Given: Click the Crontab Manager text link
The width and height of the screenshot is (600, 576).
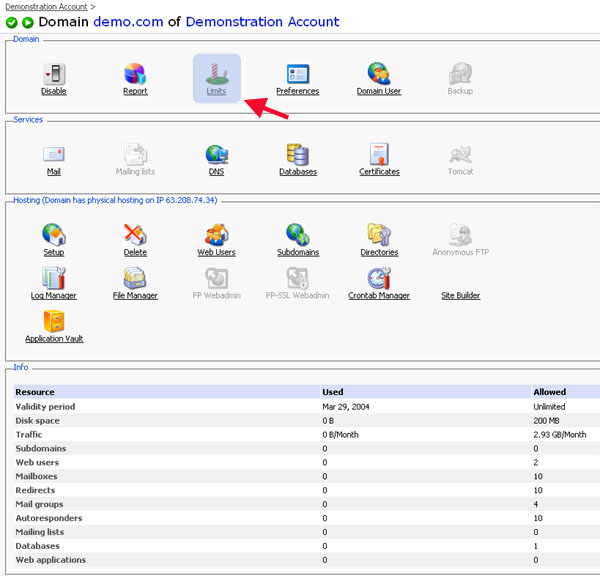Looking at the screenshot, I should [x=379, y=295].
